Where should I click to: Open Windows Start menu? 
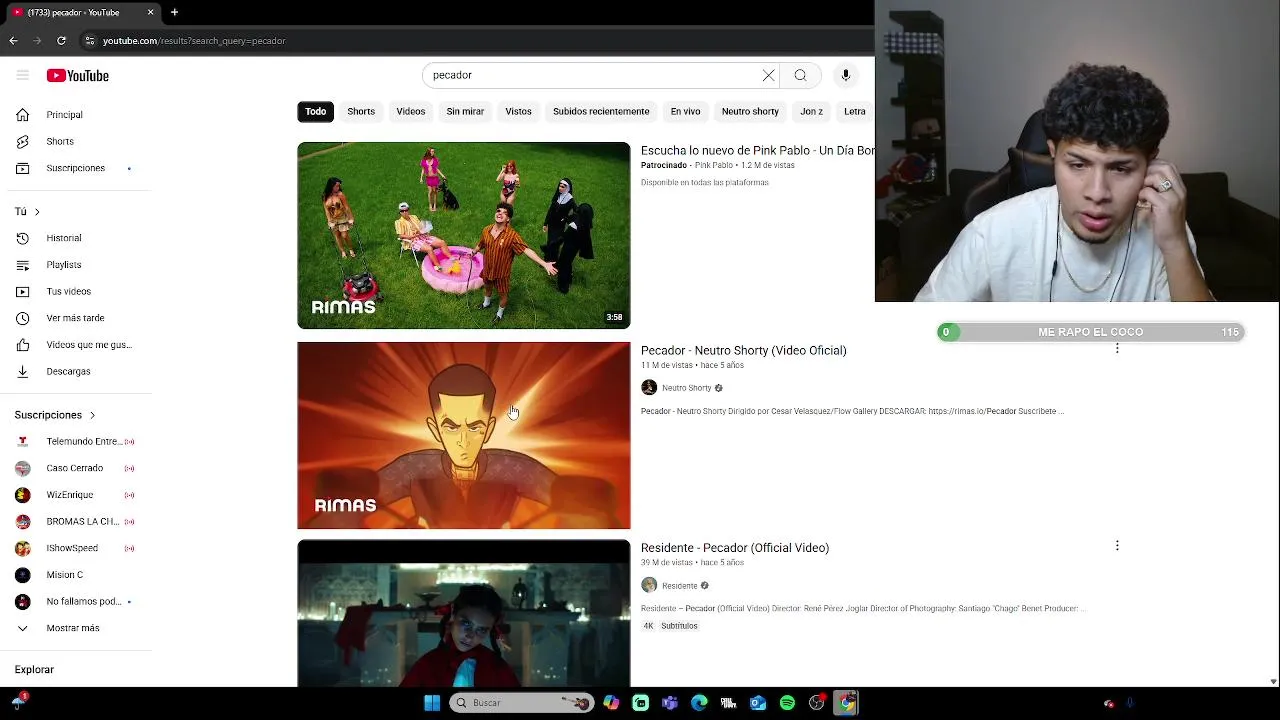(432, 703)
